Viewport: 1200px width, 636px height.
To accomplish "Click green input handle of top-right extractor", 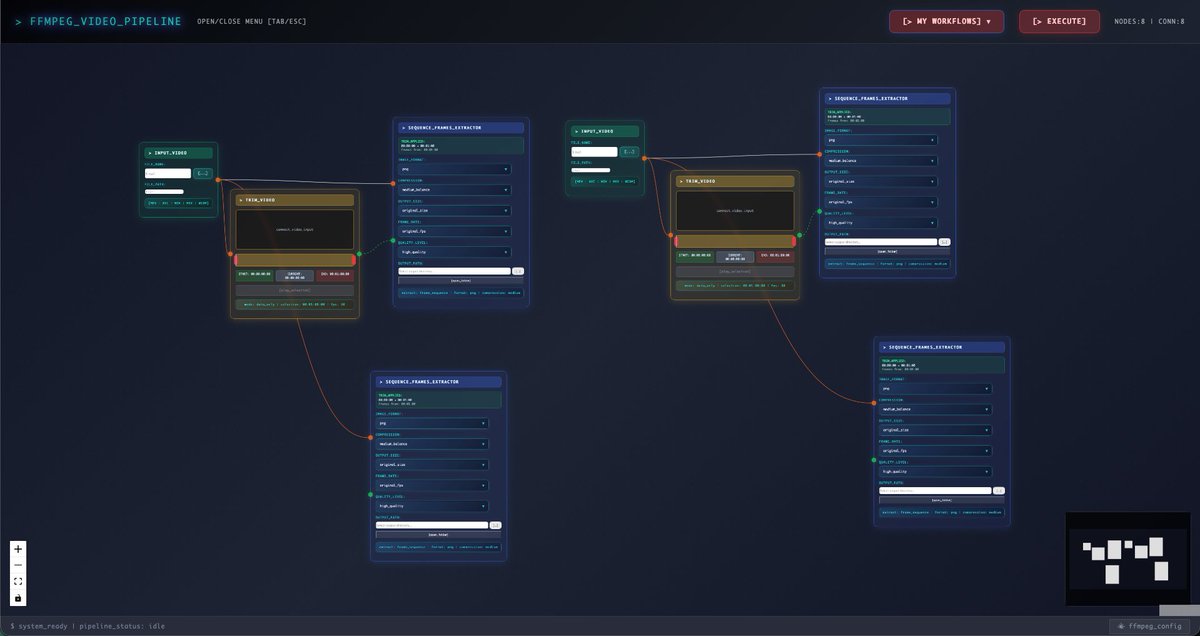I will 820,212.
